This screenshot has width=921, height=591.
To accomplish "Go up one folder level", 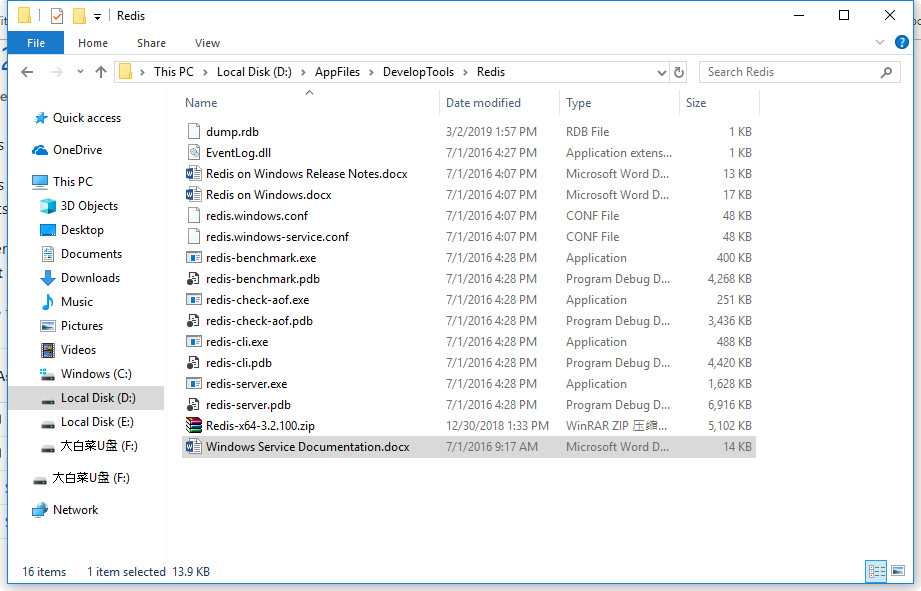I will coord(101,72).
